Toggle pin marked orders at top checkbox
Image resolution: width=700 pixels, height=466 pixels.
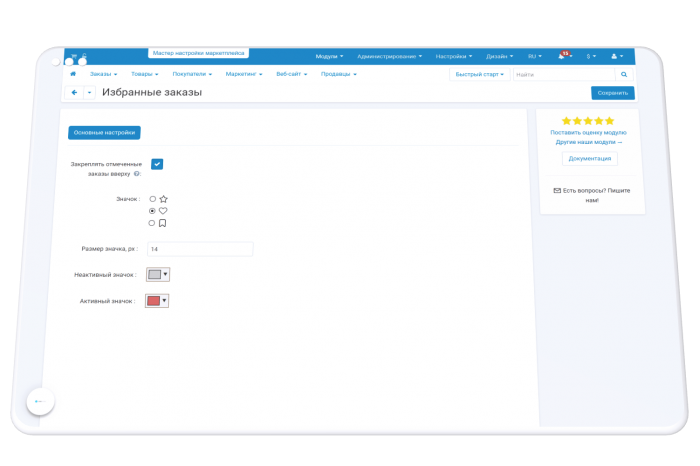(x=157, y=164)
